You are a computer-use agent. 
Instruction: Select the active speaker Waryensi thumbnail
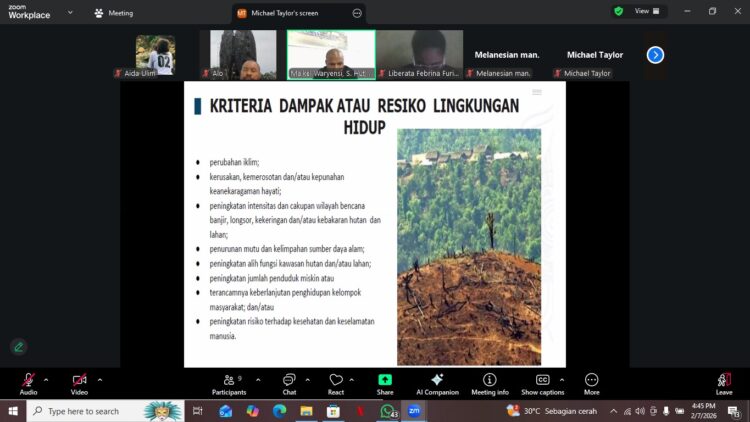331,55
